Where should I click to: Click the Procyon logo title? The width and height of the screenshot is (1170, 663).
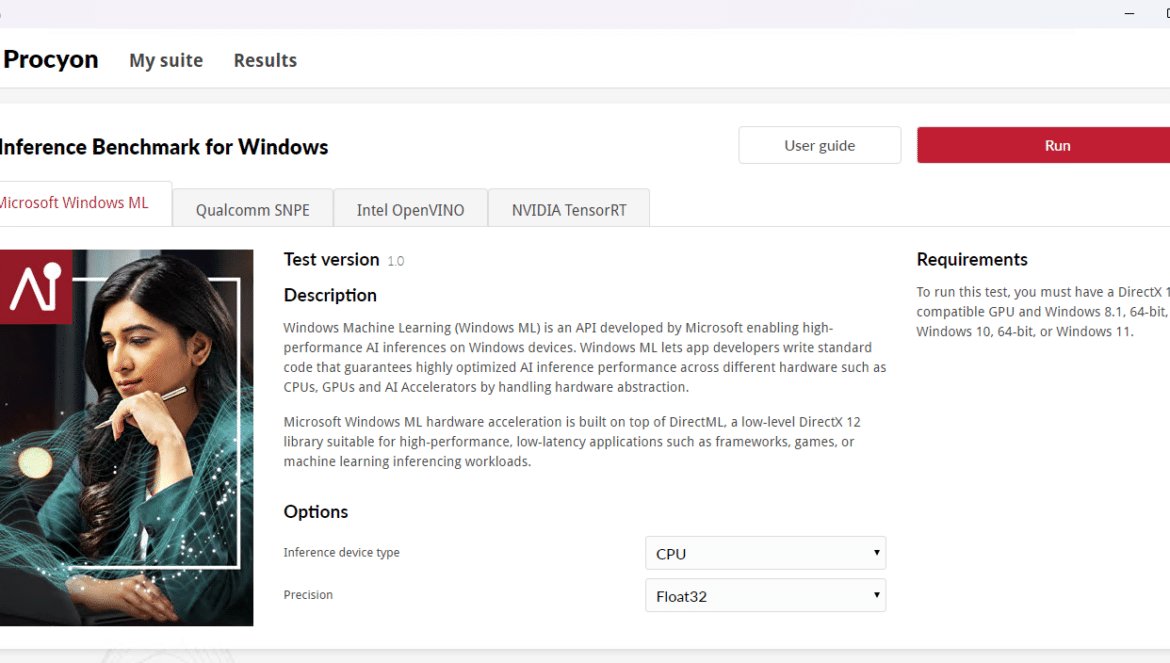(50, 59)
